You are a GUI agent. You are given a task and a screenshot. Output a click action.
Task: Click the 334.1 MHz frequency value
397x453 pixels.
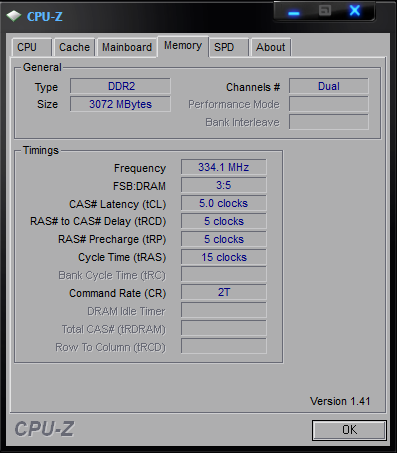point(224,167)
